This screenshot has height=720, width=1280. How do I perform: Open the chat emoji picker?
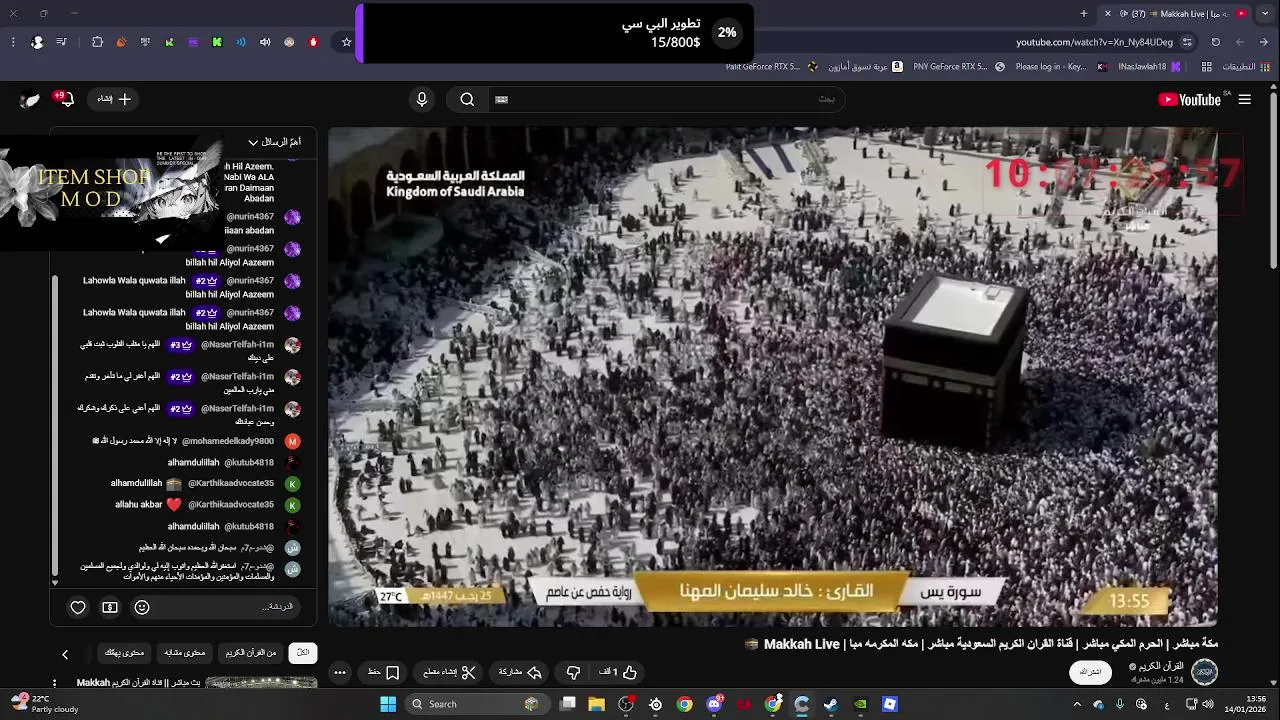coord(142,607)
